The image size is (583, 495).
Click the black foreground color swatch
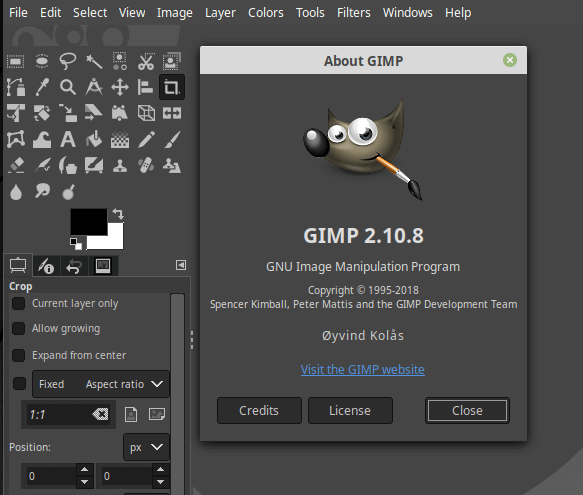(x=89, y=222)
